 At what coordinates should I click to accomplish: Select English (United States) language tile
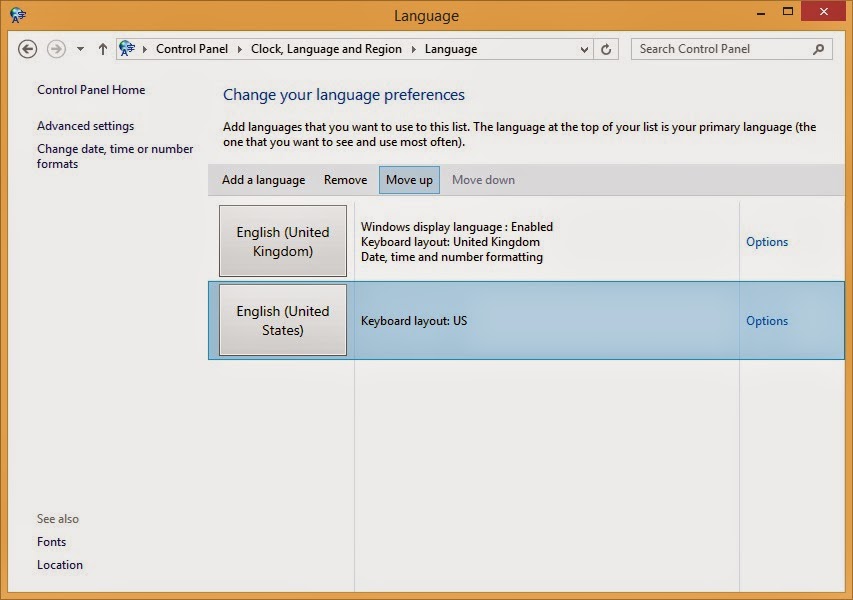tap(283, 320)
